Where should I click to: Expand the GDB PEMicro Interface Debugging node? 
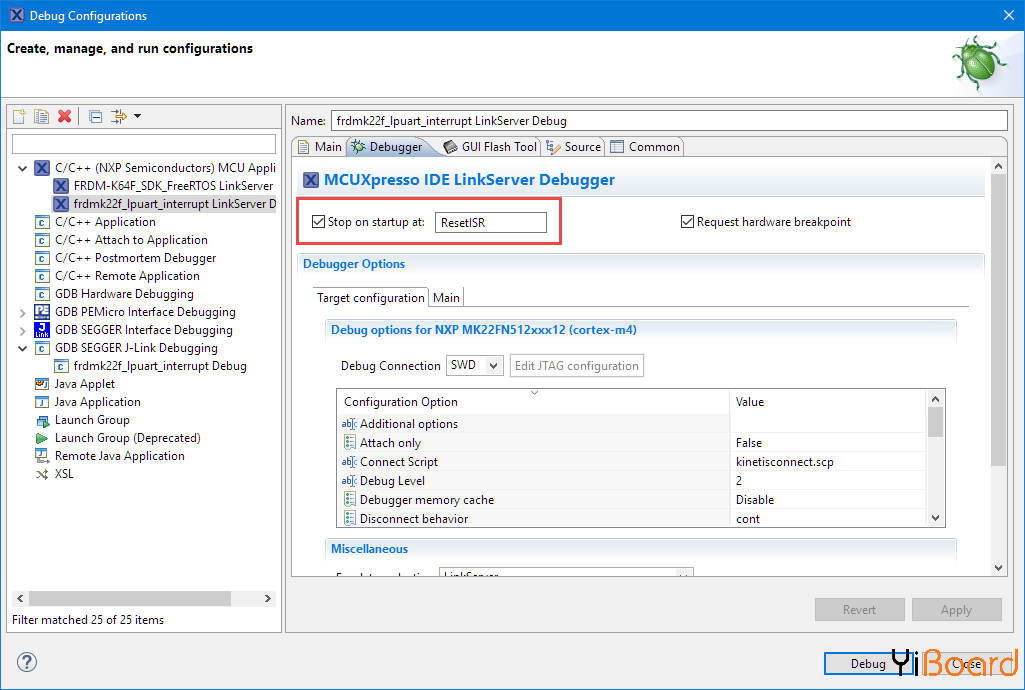pos(23,312)
